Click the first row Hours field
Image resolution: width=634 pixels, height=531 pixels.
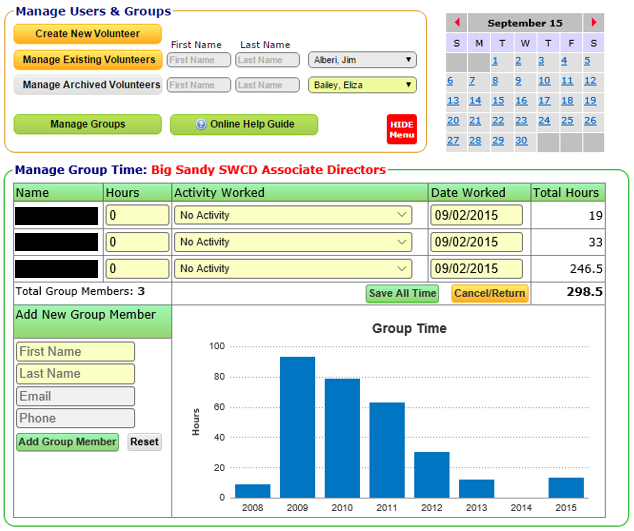pos(137,215)
